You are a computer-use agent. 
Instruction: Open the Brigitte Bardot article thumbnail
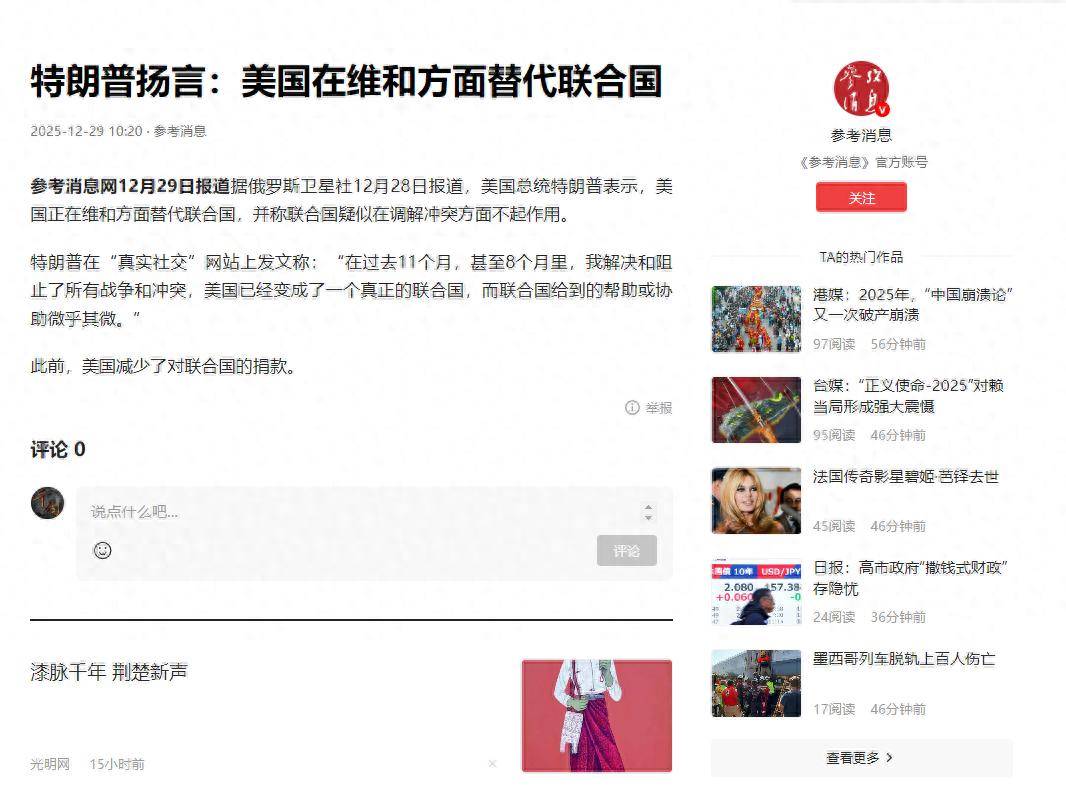coord(756,501)
